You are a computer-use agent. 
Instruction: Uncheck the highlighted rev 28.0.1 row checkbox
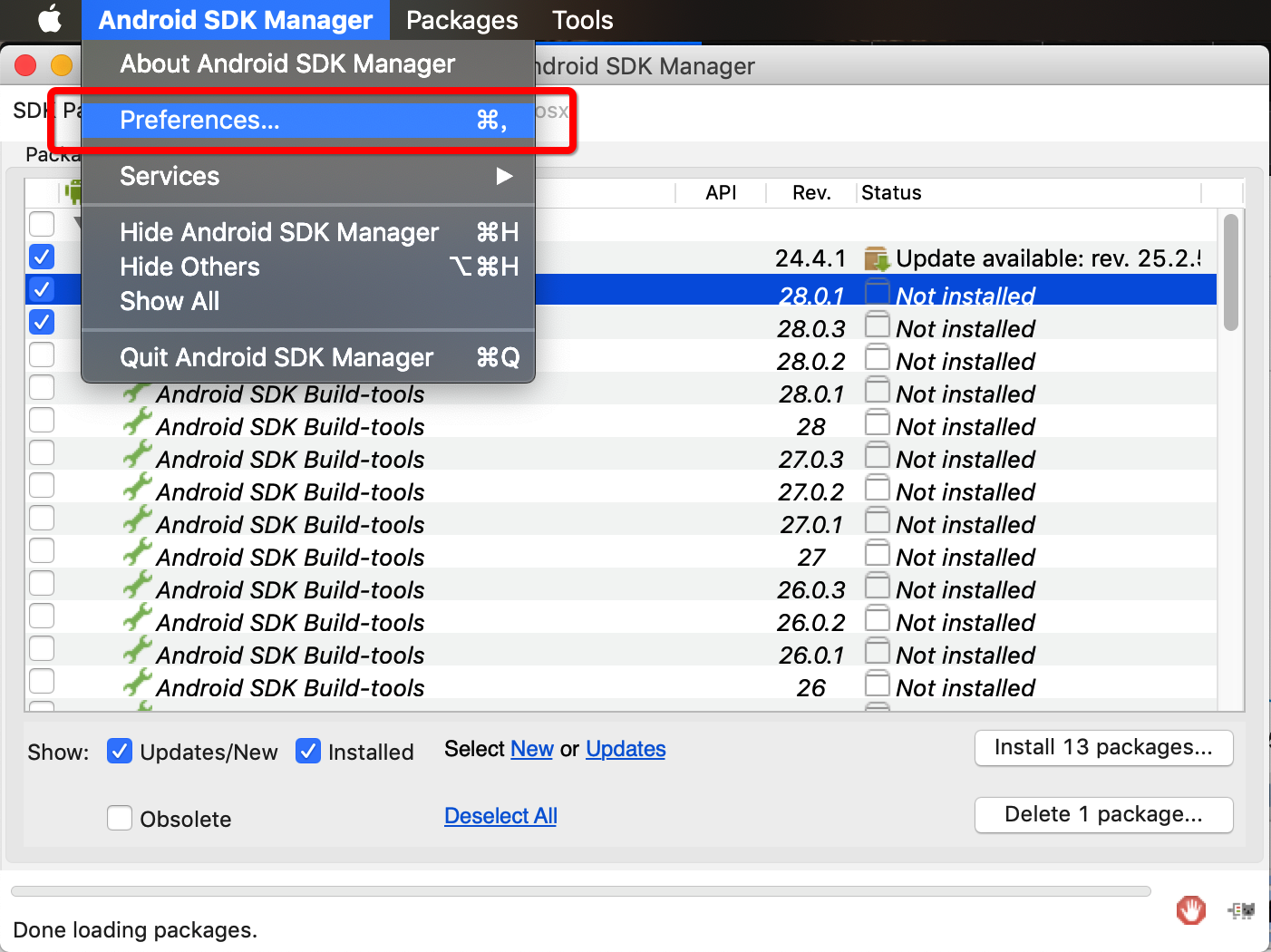tap(42, 289)
